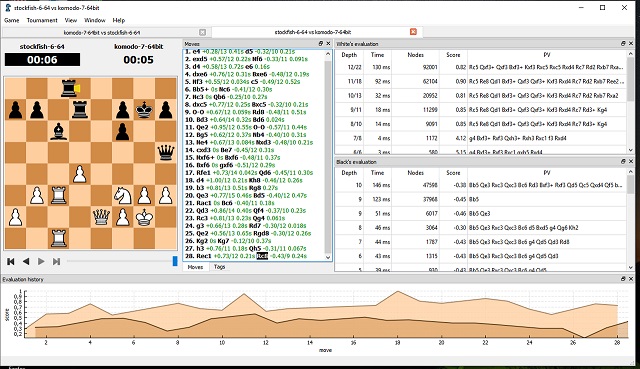This screenshot has width=640, height=369.
Task: Click the stockfish-6-64 clock showing 00:06
Action: 42,60
